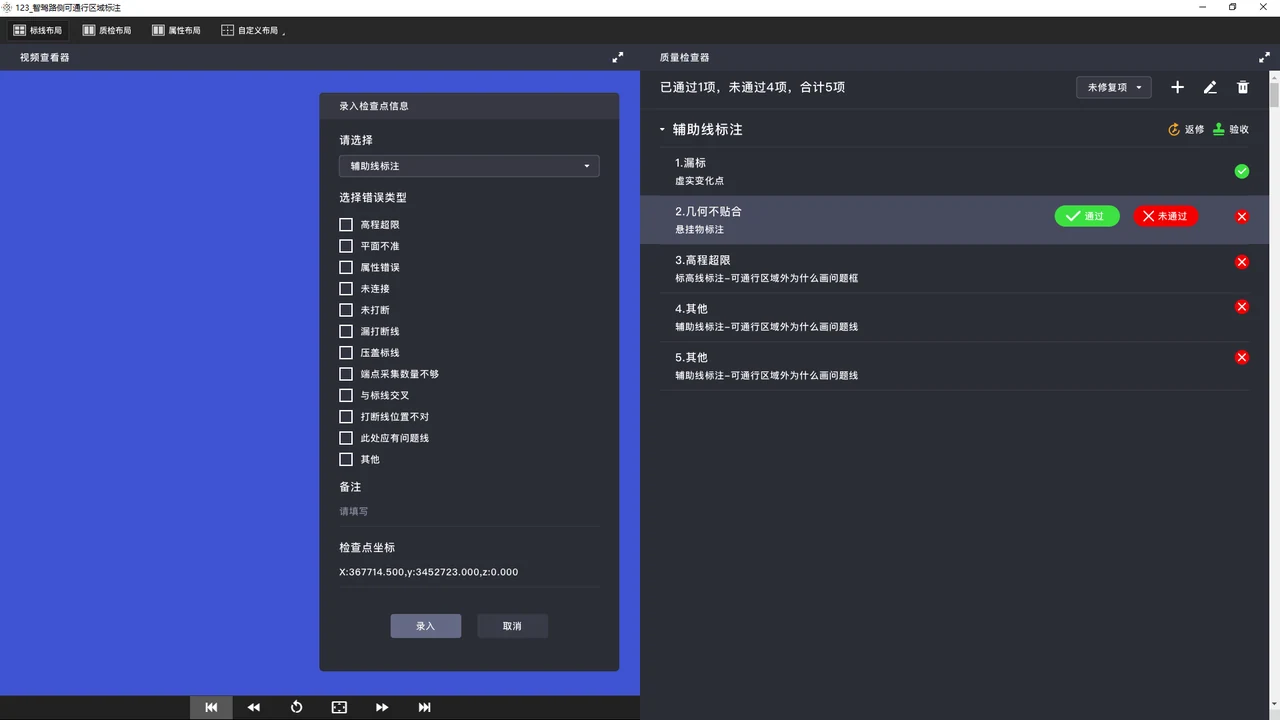Screen dimensions: 1280x720
Task: Collapse the 辅助线标注 group
Action: [662, 129]
